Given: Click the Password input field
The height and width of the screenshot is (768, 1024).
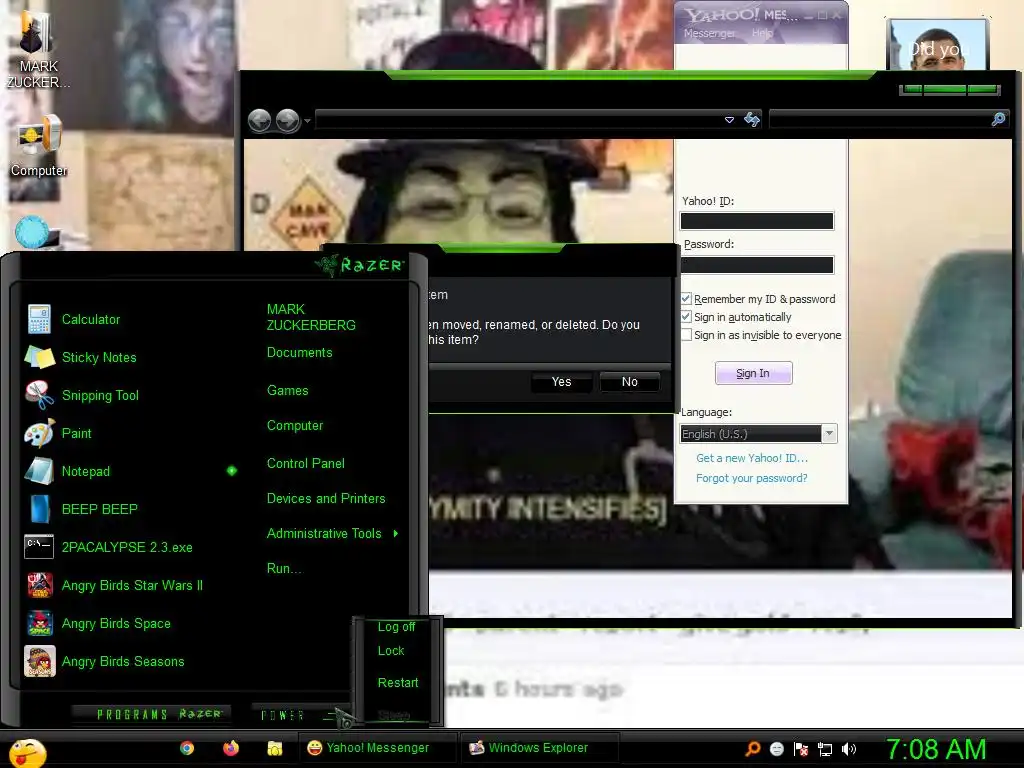Looking at the screenshot, I should (x=757, y=264).
